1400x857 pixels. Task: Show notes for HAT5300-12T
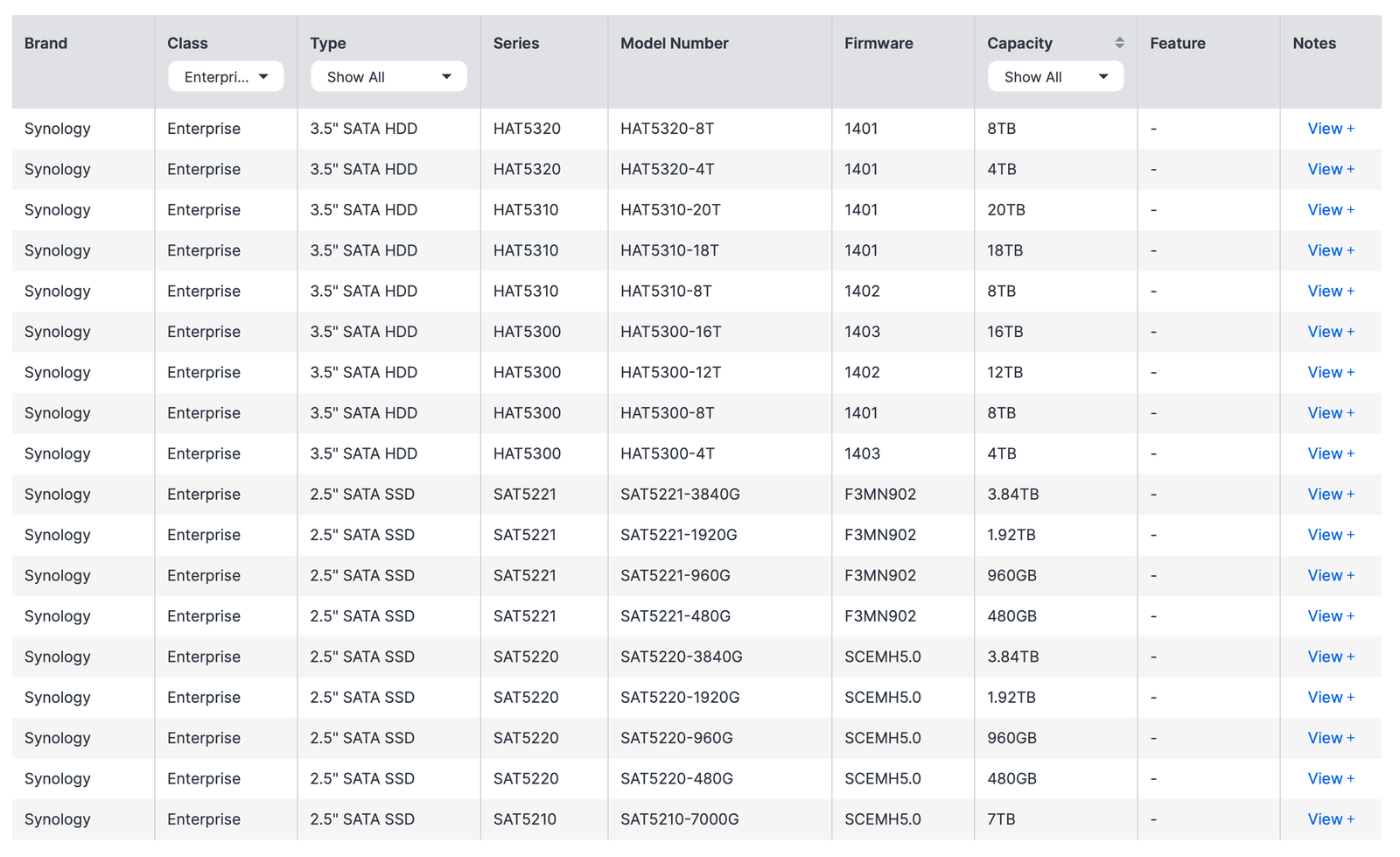tap(1331, 372)
